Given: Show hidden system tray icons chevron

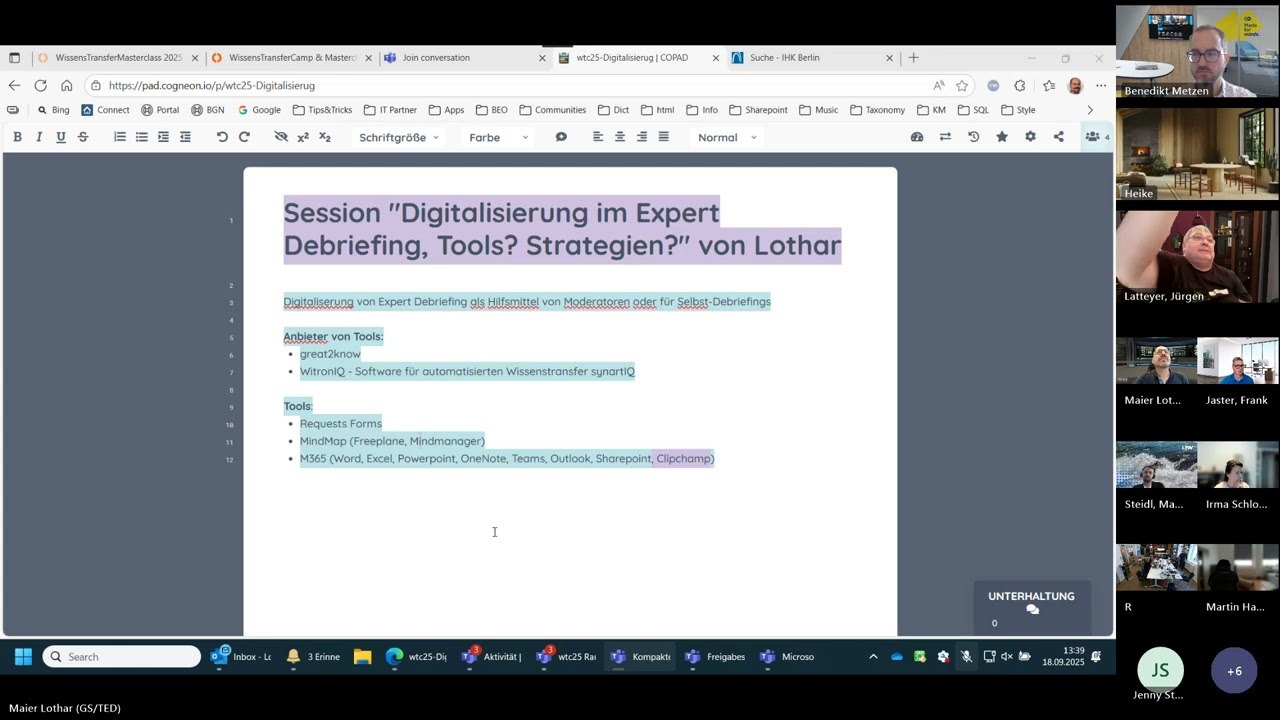Looking at the screenshot, I should [873, 657].
